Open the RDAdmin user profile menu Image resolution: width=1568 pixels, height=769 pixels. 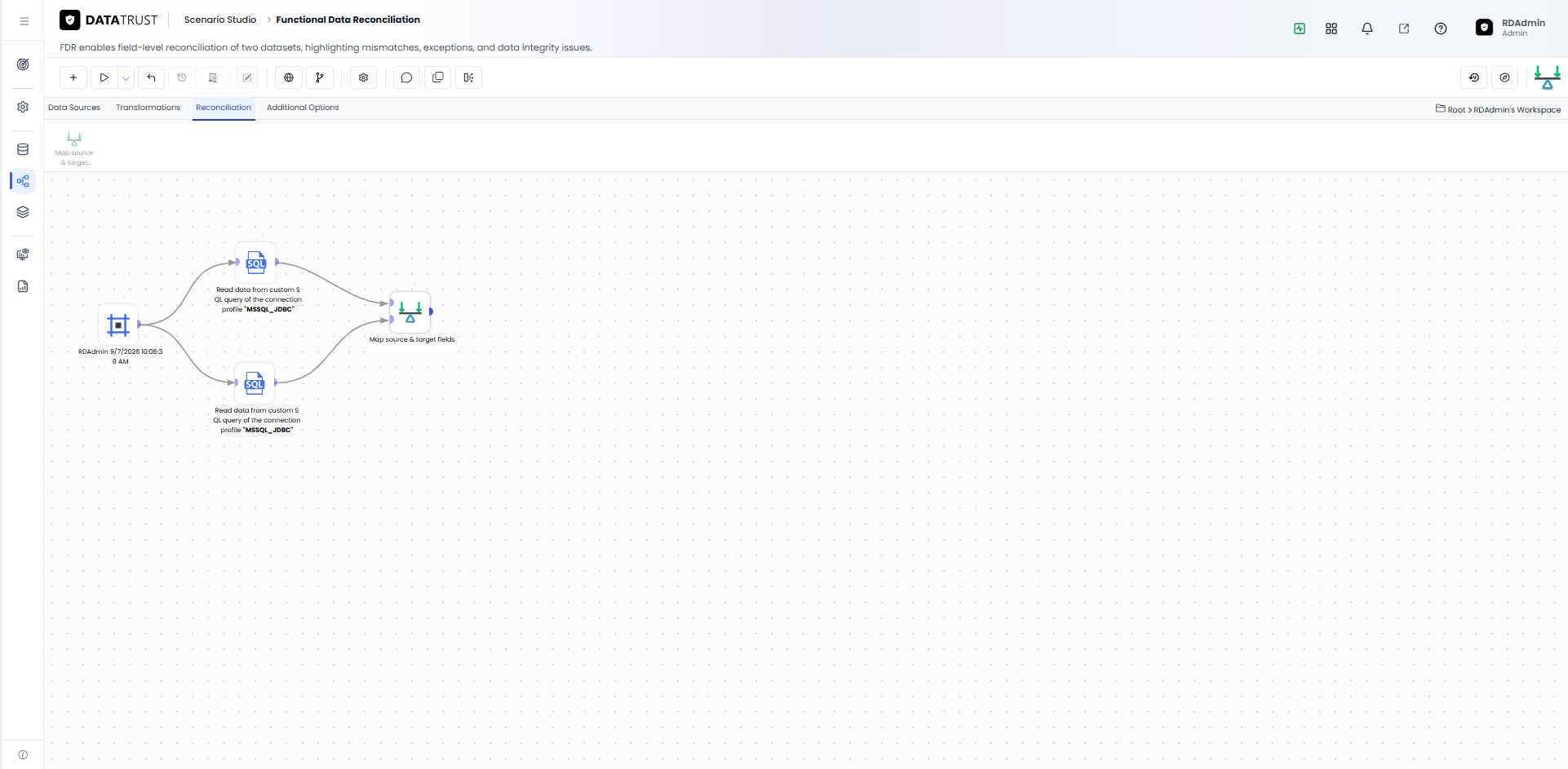tap(1511, 28)
